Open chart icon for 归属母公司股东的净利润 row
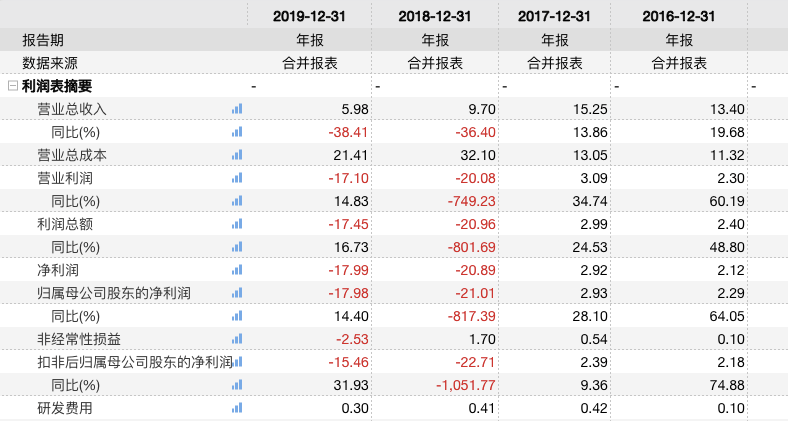 pos(237,293)
